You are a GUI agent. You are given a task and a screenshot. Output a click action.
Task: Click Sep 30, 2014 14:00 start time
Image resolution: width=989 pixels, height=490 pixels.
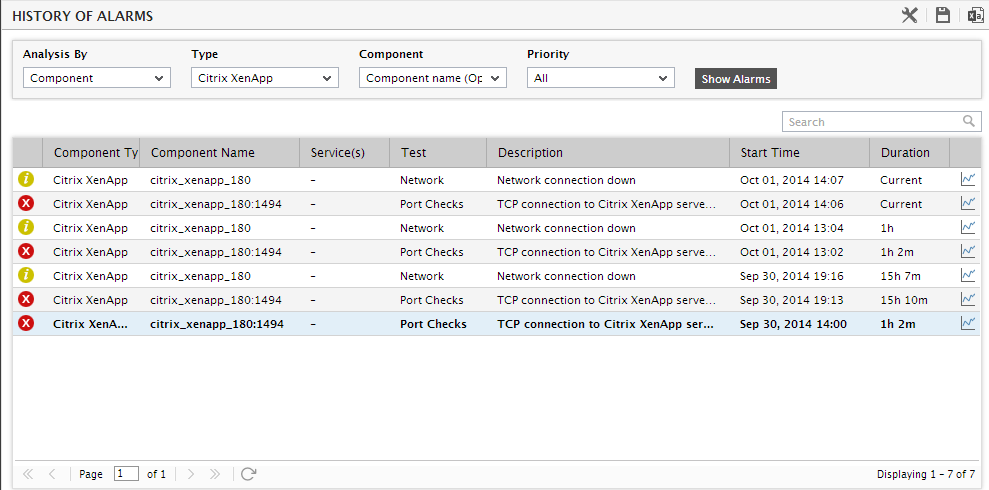click(x=793, y=324)
